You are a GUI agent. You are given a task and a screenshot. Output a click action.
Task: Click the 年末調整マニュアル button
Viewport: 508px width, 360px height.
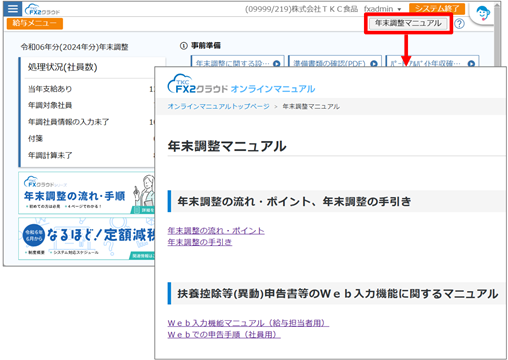click(x=408, y=23)
